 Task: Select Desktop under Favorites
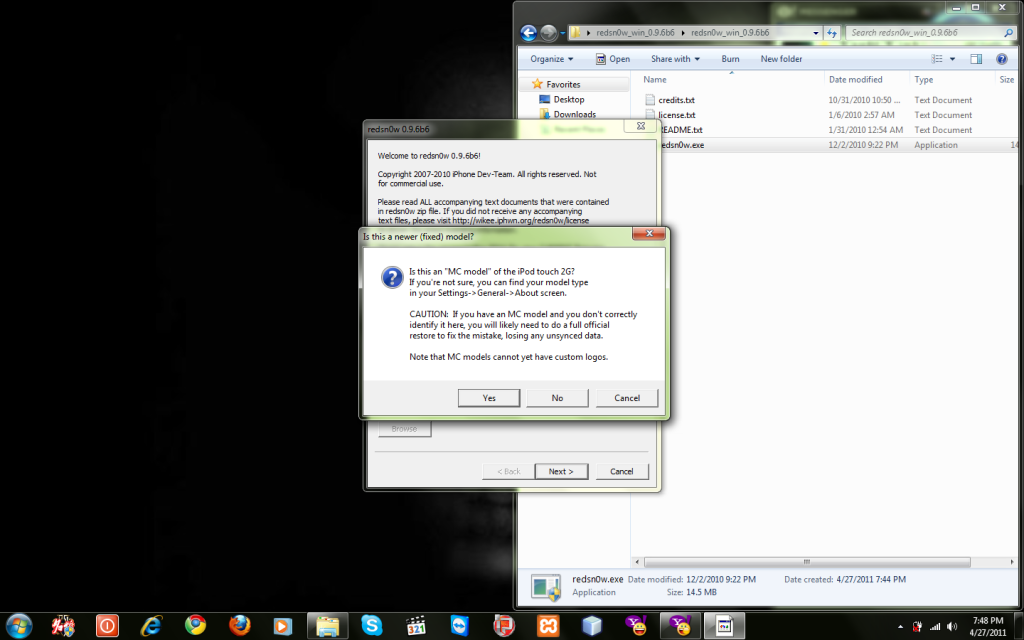[568, 99]
